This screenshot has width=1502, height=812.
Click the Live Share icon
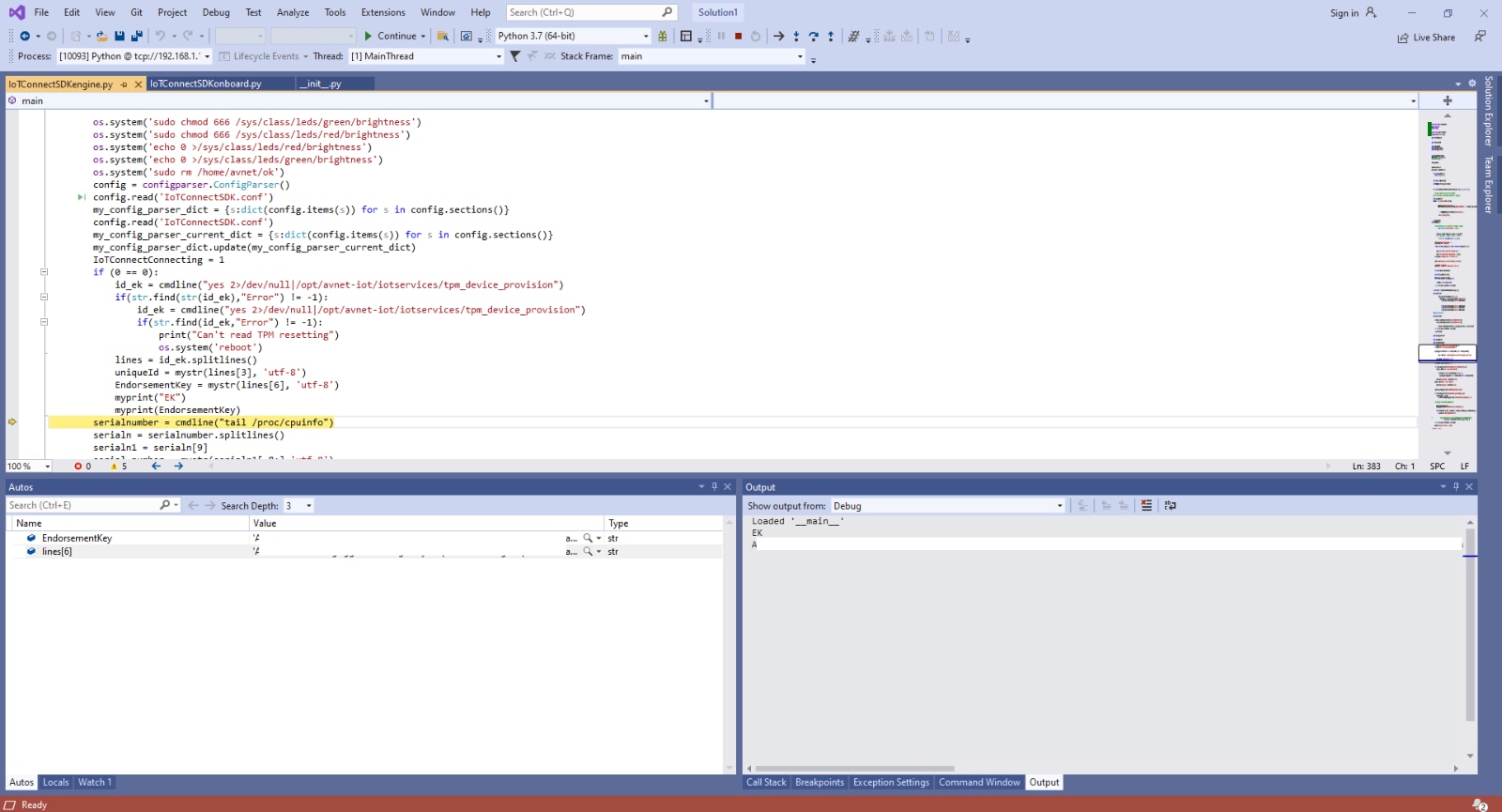[x=1402, y=38]
